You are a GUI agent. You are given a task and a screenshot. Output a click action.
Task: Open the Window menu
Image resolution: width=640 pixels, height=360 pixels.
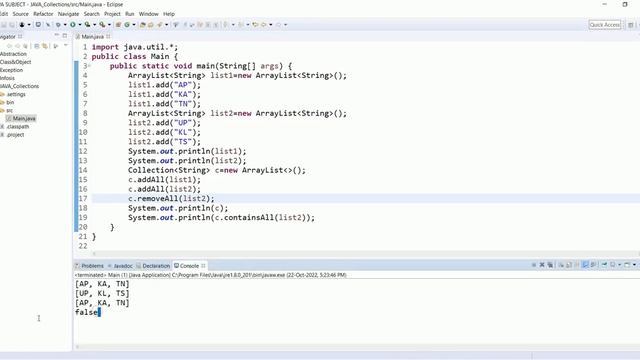pos(149,14)
